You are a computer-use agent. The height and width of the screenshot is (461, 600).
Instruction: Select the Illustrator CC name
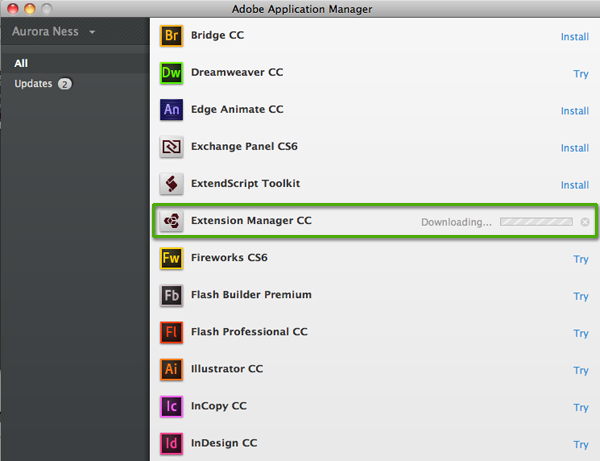tap(227, 369)
